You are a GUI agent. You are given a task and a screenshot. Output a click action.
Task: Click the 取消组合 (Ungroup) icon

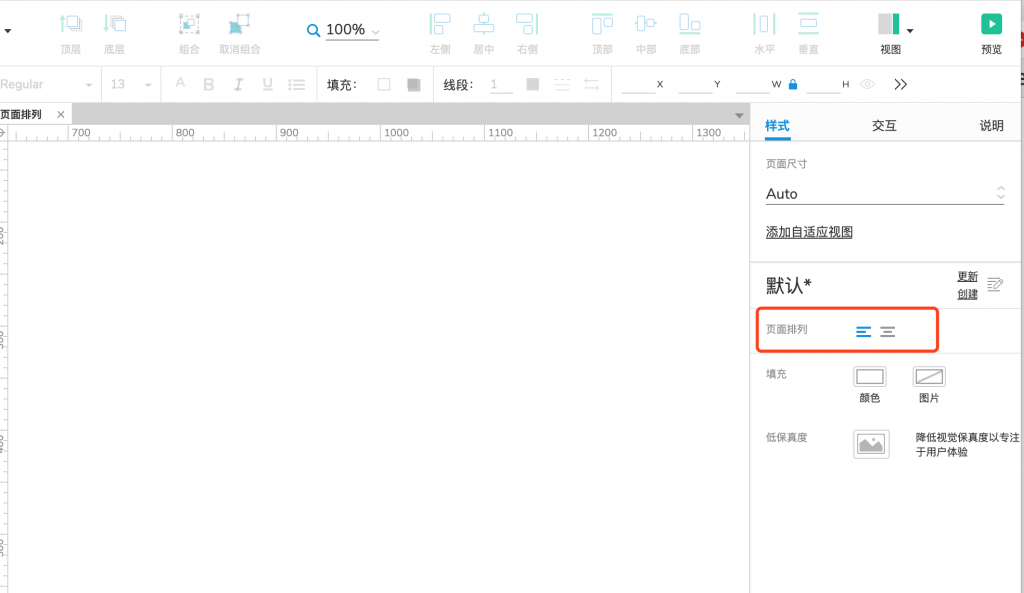point(239,25)
